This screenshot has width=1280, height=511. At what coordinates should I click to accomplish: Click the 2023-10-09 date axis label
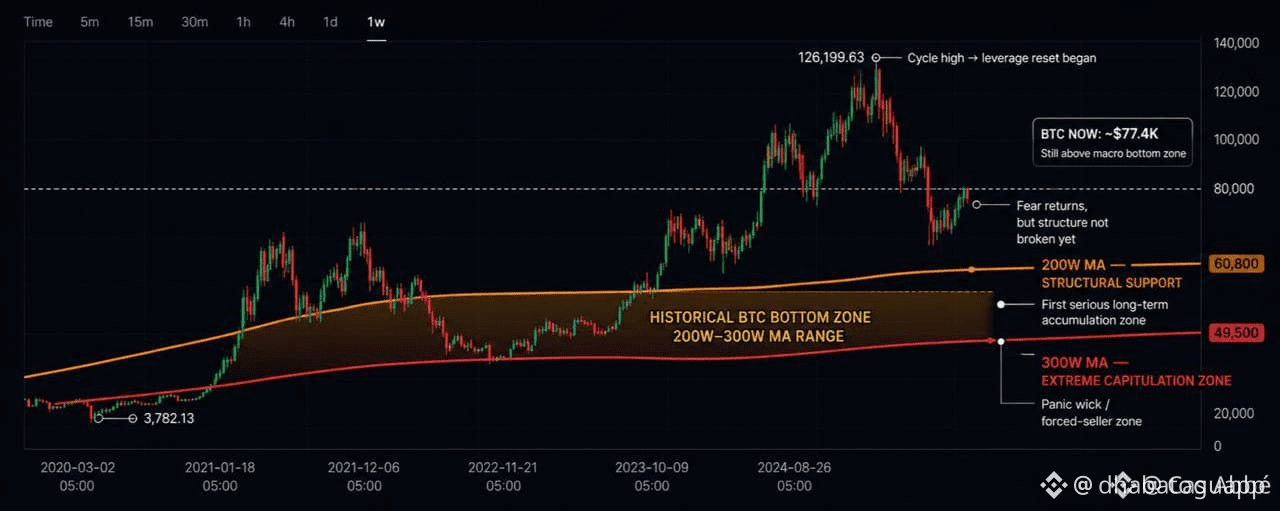point(651,476)
